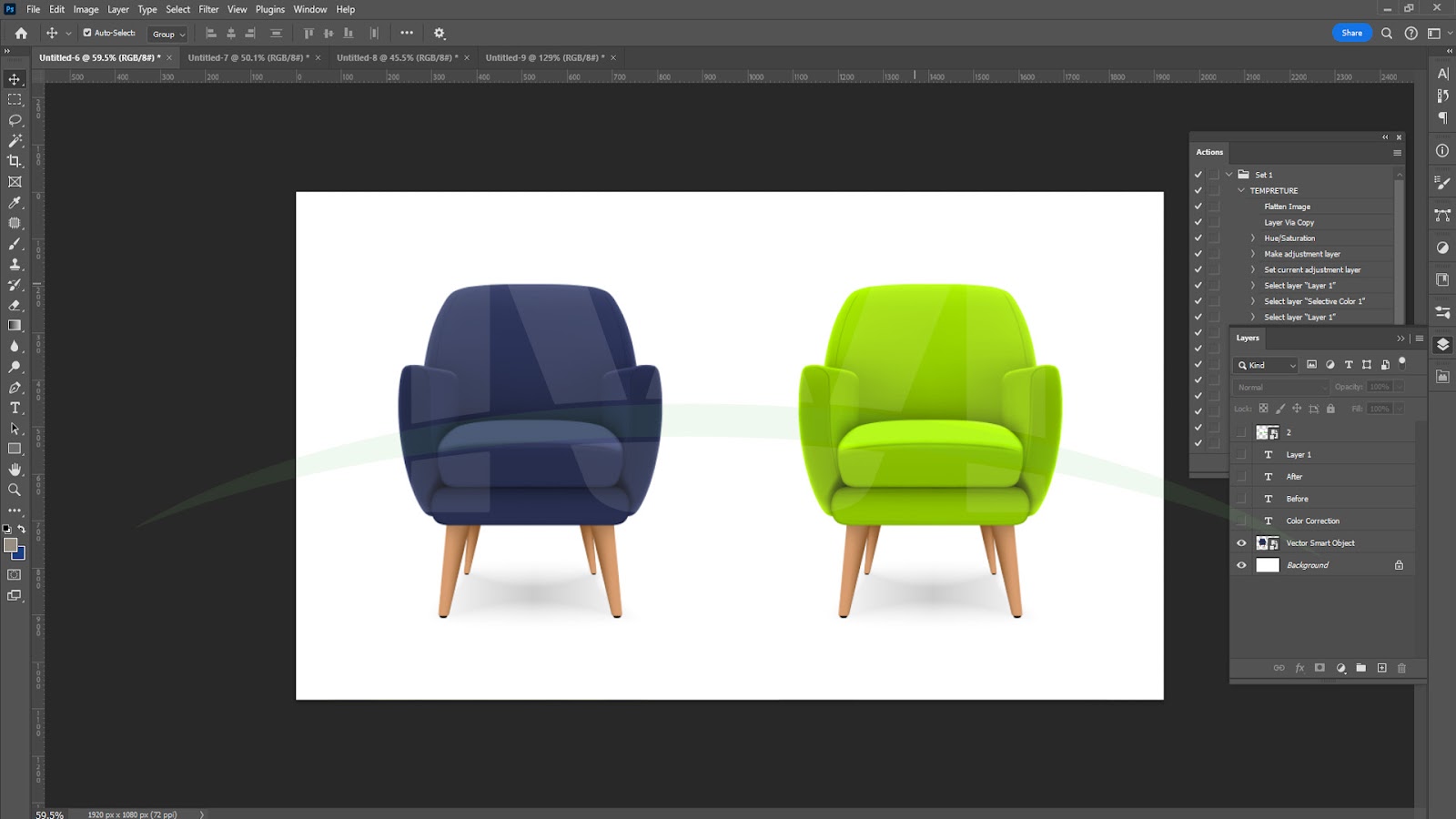Image resolution: width=1456 pixels, height=819 pixels.
Task: Select the Rectangle shape tool
Action: tap(15, 449)
